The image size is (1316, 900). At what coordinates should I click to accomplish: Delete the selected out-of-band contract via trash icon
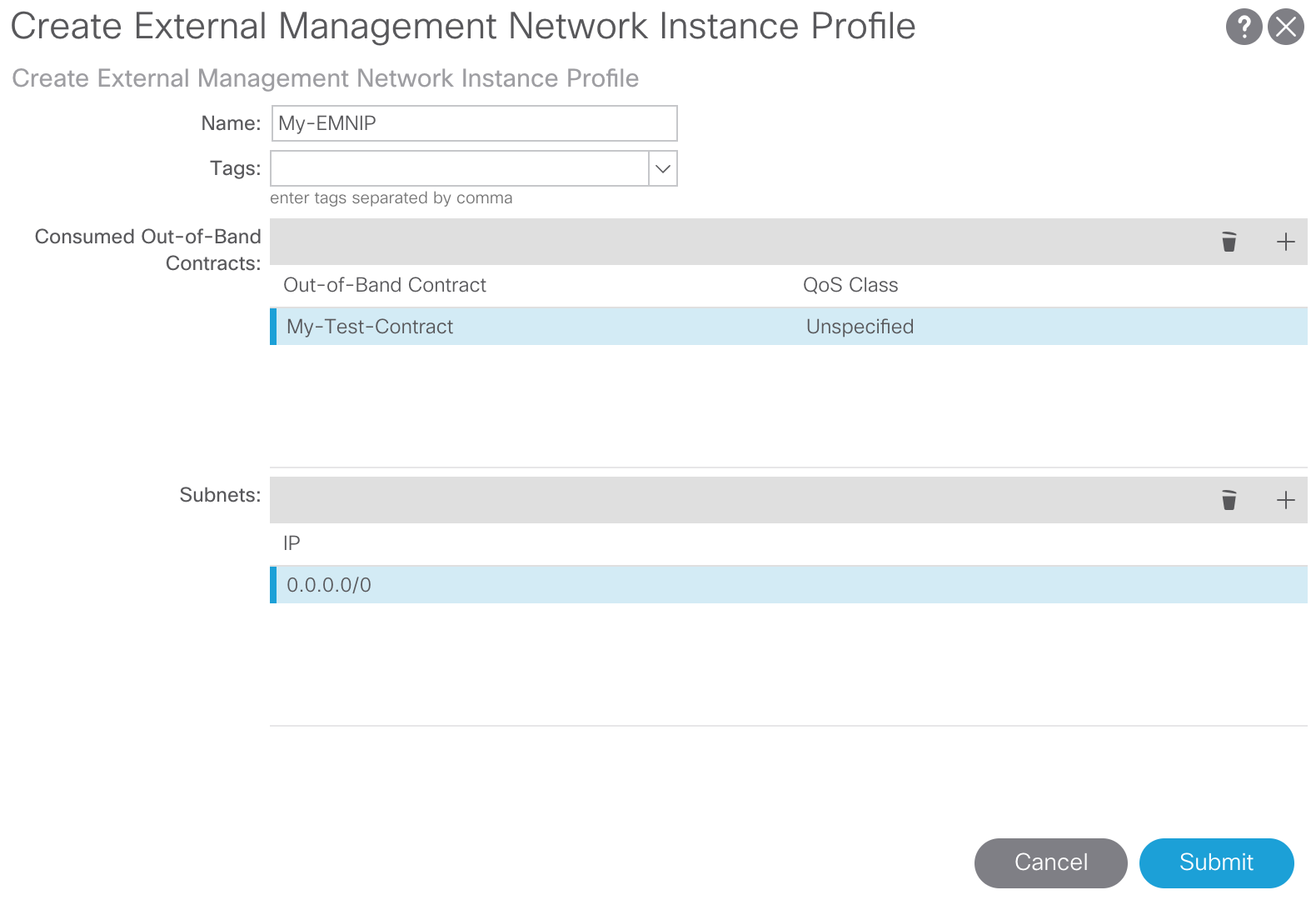click(x=1229, y=242)
